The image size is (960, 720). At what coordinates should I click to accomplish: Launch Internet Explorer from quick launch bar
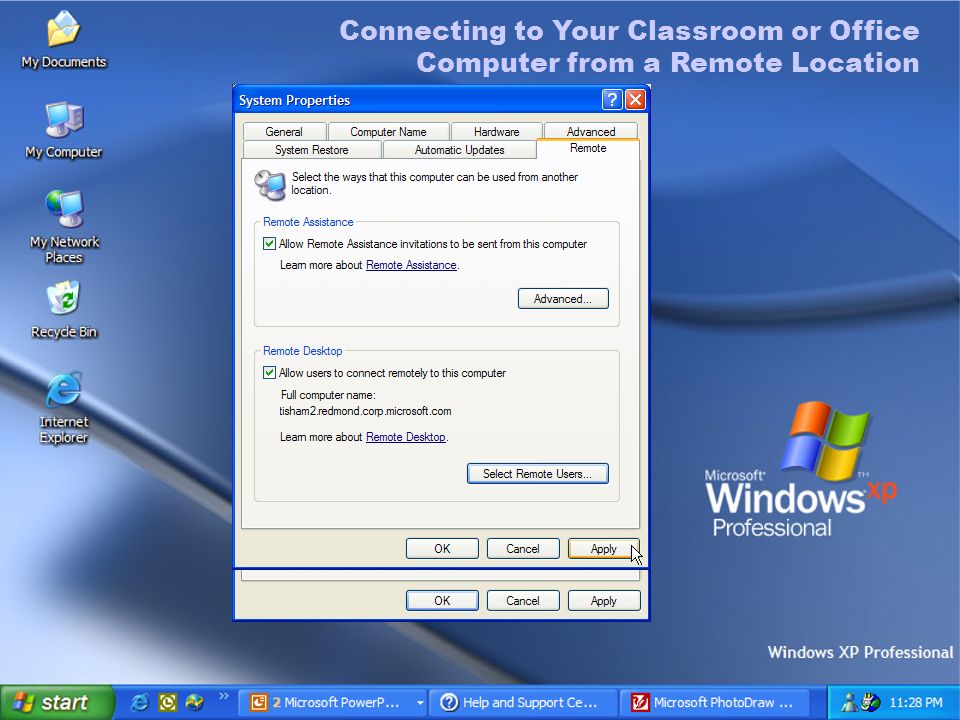pyautogui.click(x=140, y=702)
